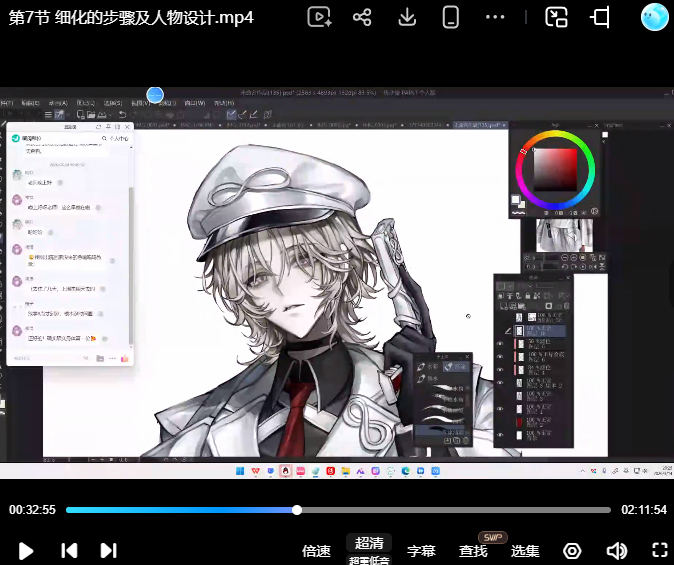Click the navigator zoom-in plus icon
Screen dimensions: 674x565
click(x=573, y=258)
